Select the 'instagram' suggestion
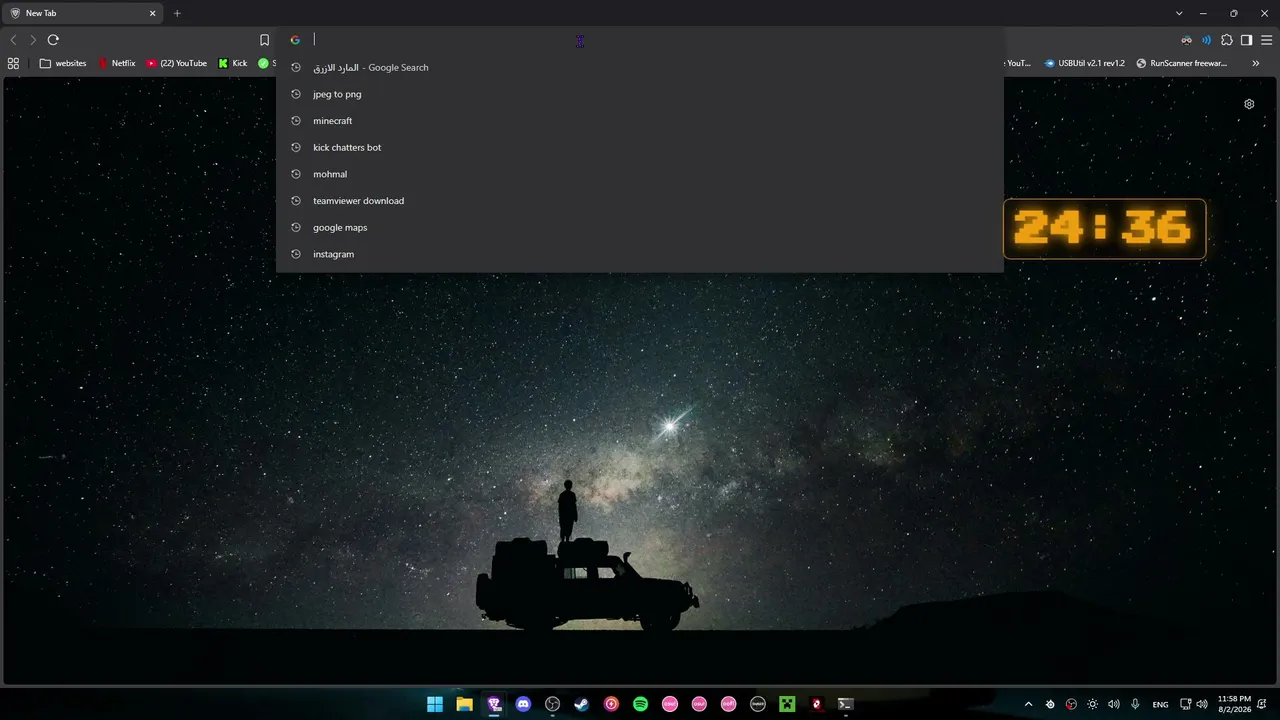 pos(640,254)
